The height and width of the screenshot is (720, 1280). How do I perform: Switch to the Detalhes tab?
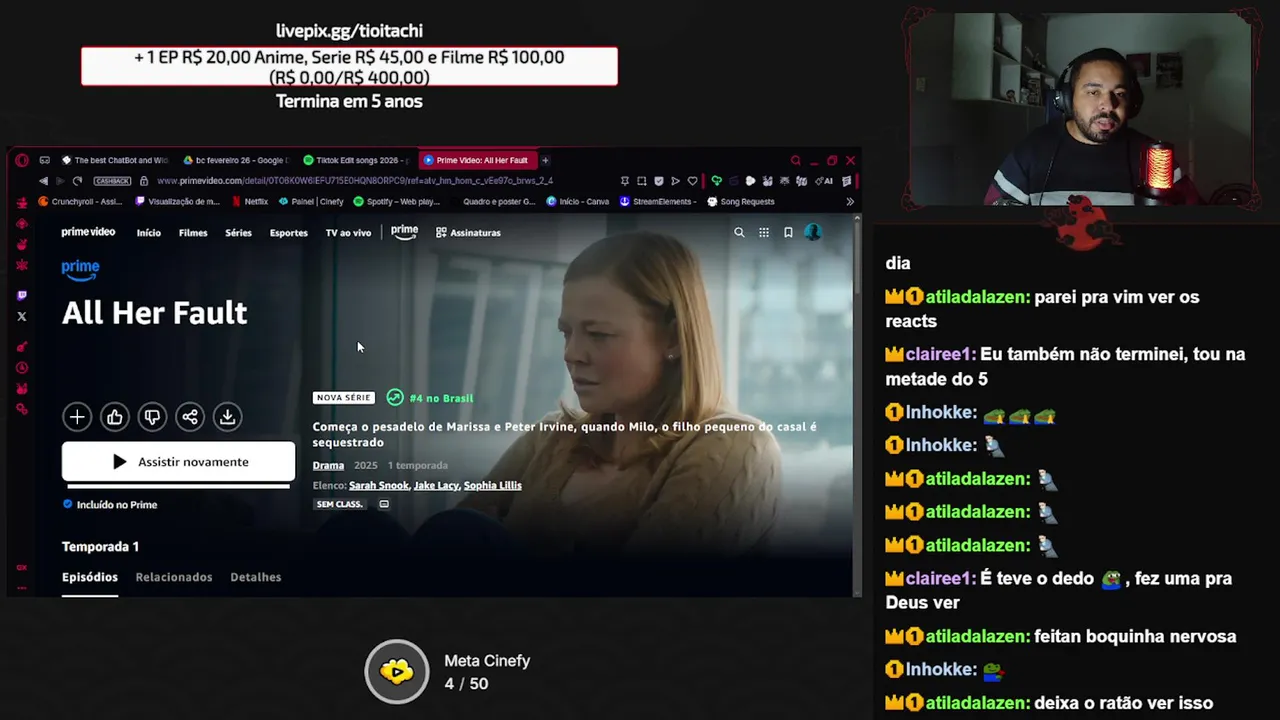[x=256, y=577]
